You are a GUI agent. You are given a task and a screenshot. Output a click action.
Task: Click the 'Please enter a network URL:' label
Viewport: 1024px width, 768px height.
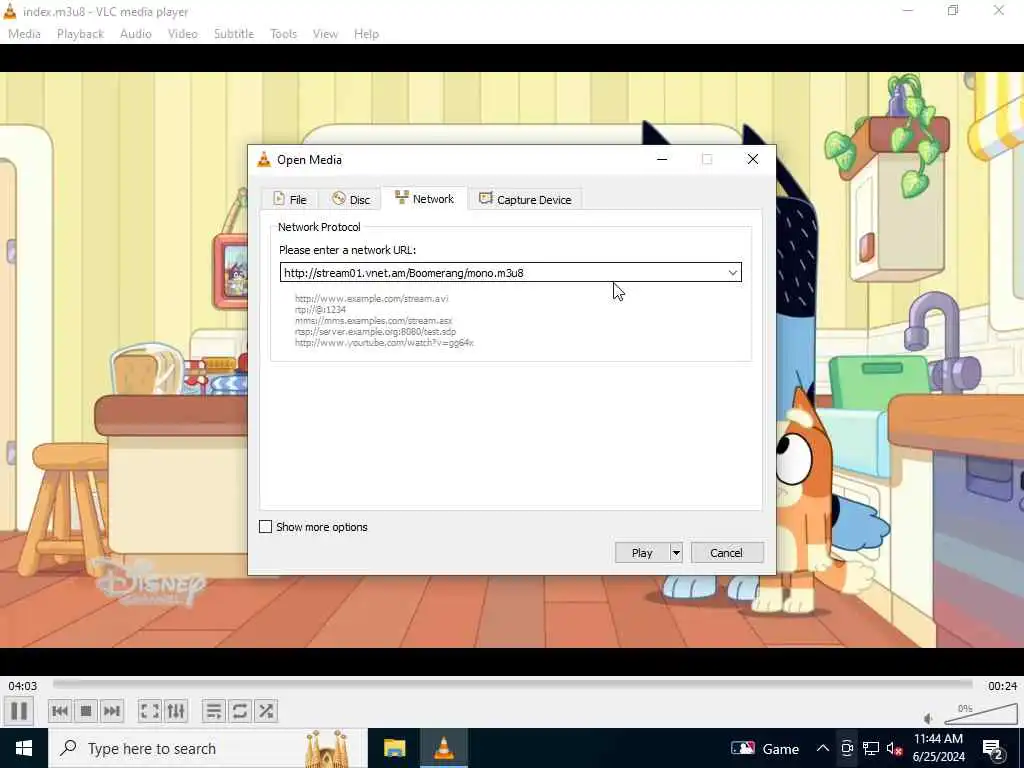[347, 250]
